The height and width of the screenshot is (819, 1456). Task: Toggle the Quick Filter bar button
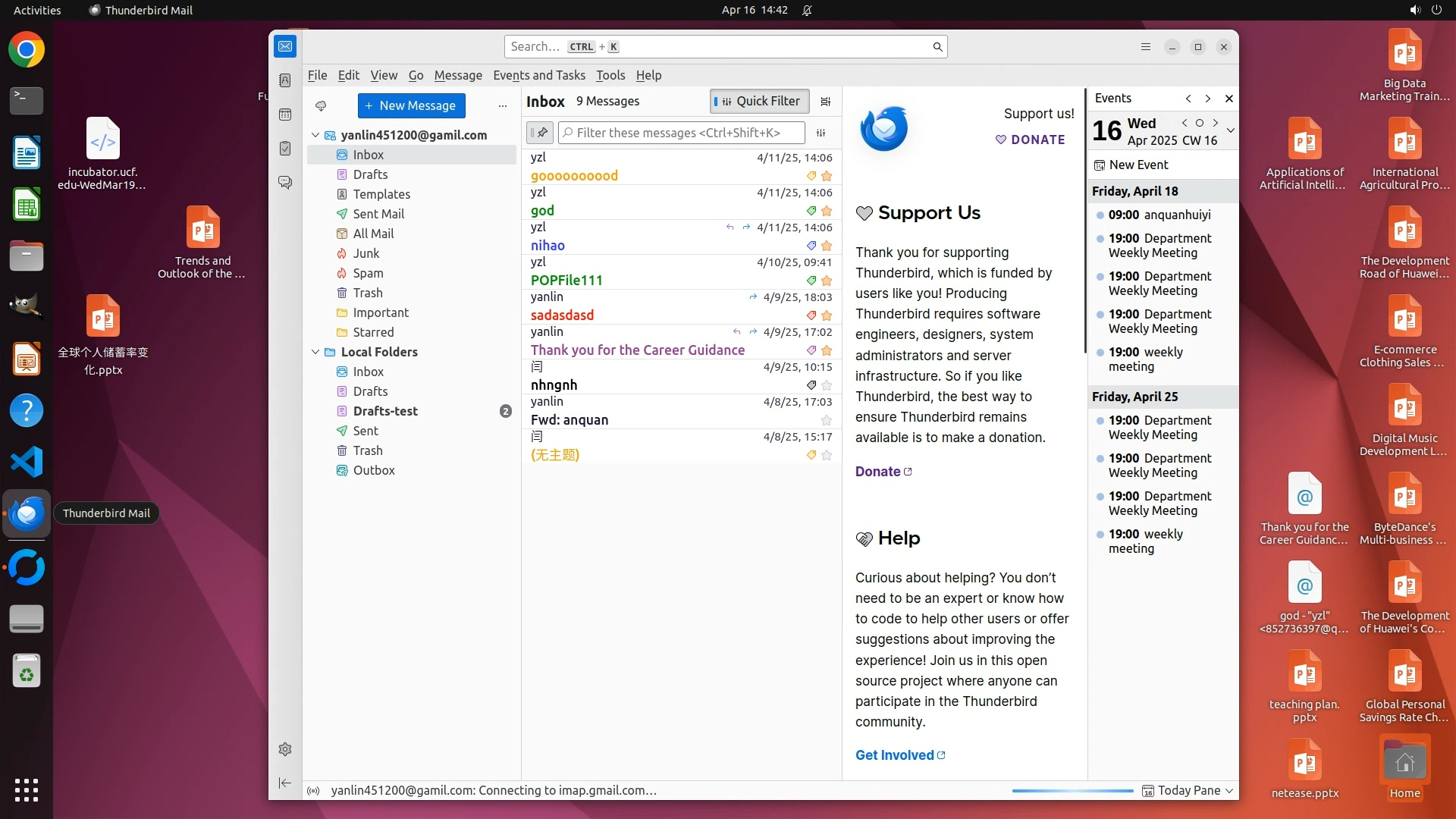[x=759, y=102]
